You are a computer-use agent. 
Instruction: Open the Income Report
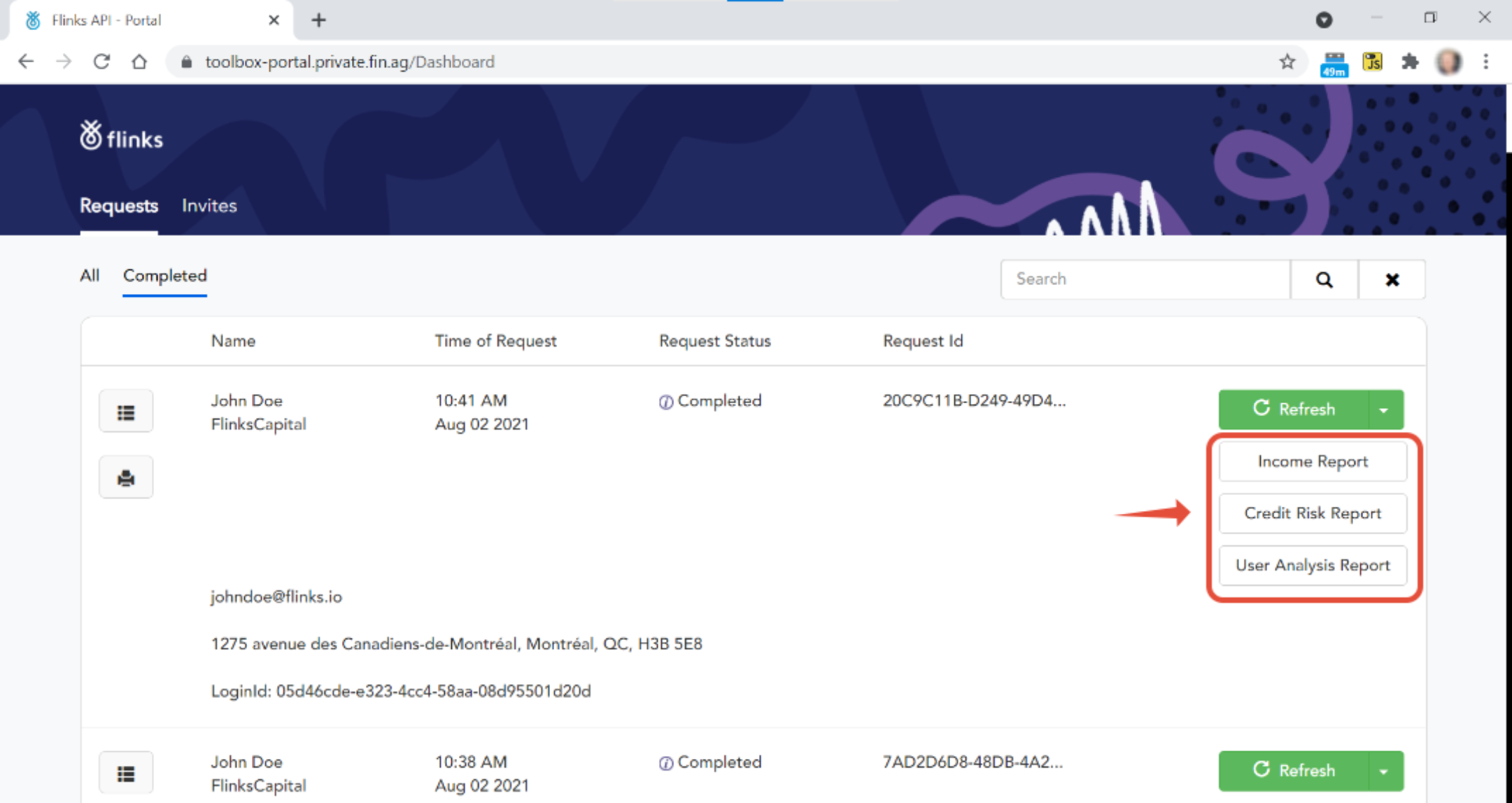pos(1312,461)
